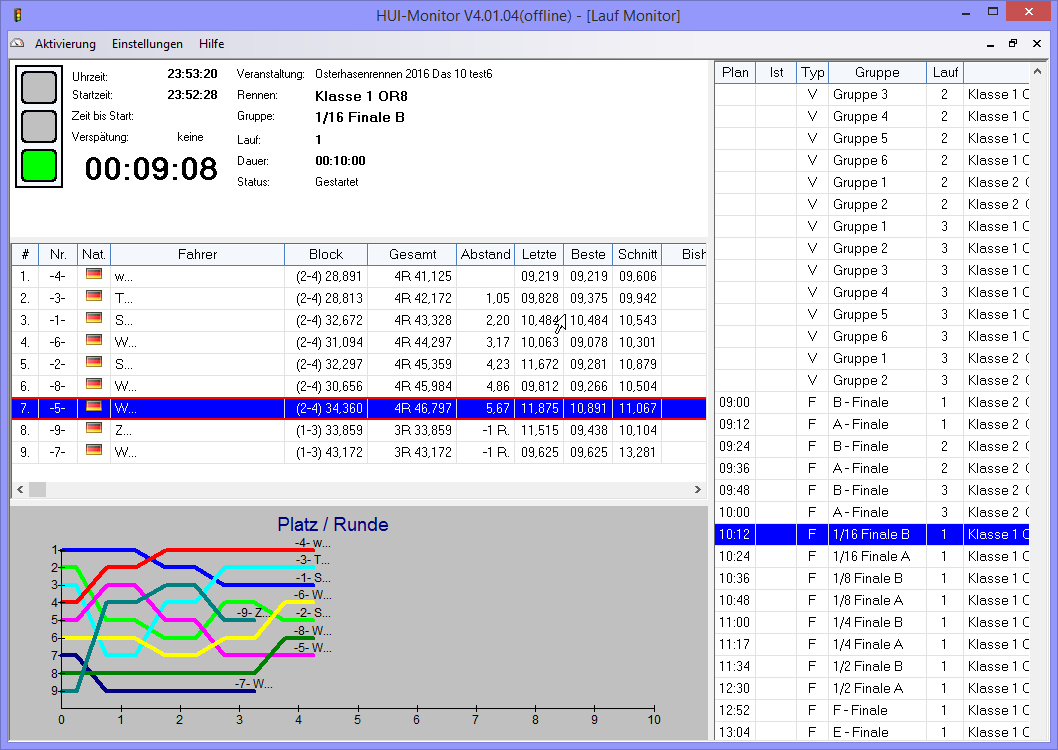
Task: Open the Aktivierung menu
Action: click(x=65, y=44)
